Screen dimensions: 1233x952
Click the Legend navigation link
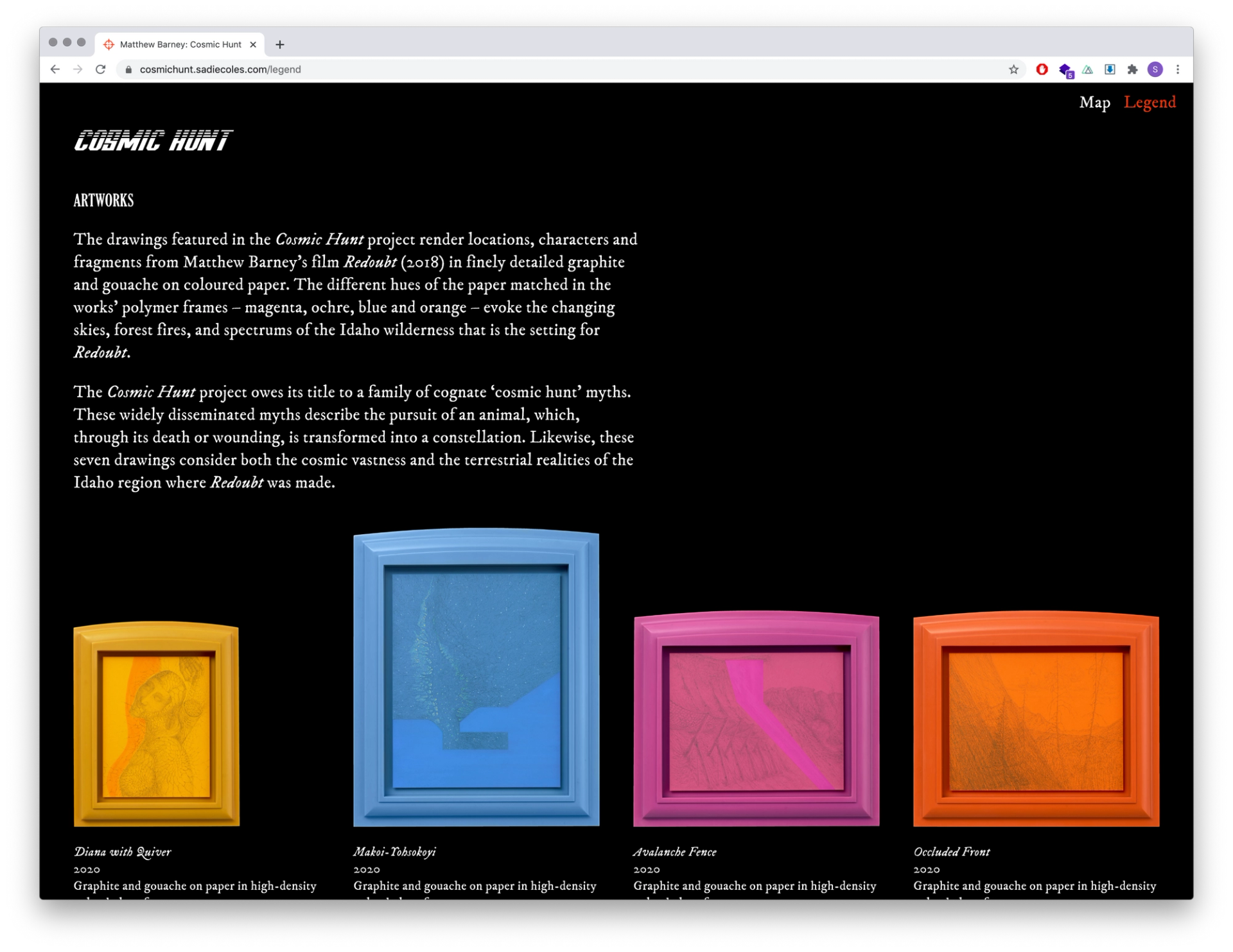(1150, 103)
